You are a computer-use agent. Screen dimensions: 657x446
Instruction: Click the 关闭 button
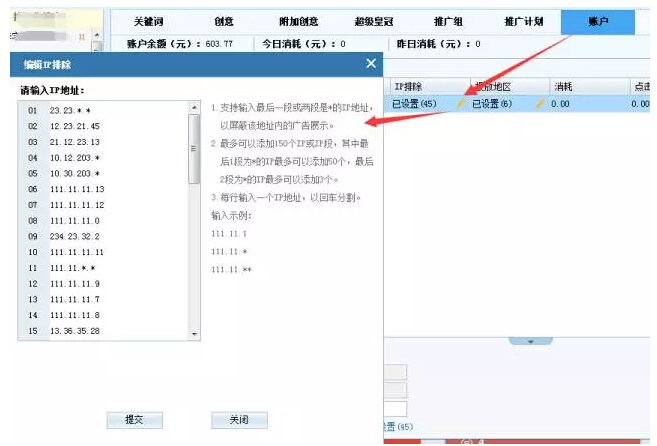[x=239, y=420]
